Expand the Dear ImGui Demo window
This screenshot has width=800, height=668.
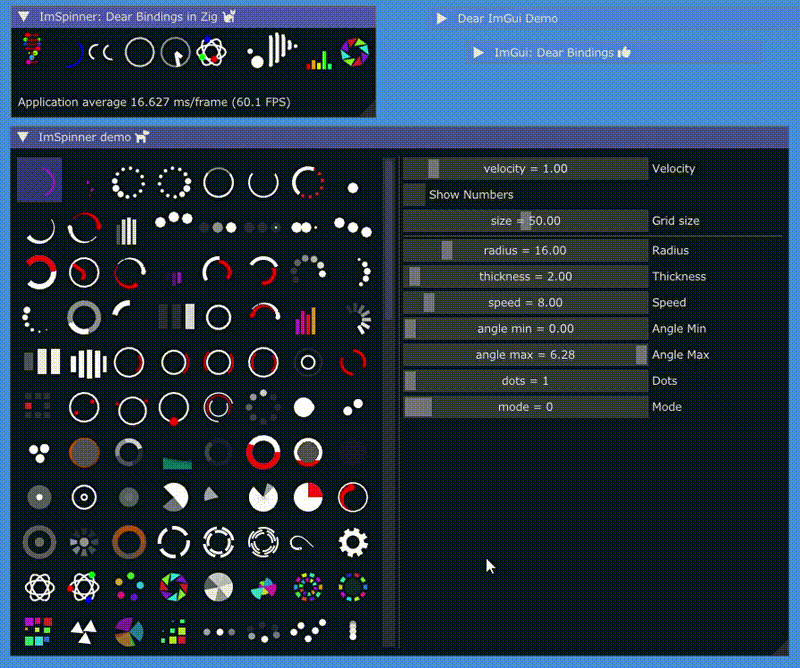[x=442, y=18]
